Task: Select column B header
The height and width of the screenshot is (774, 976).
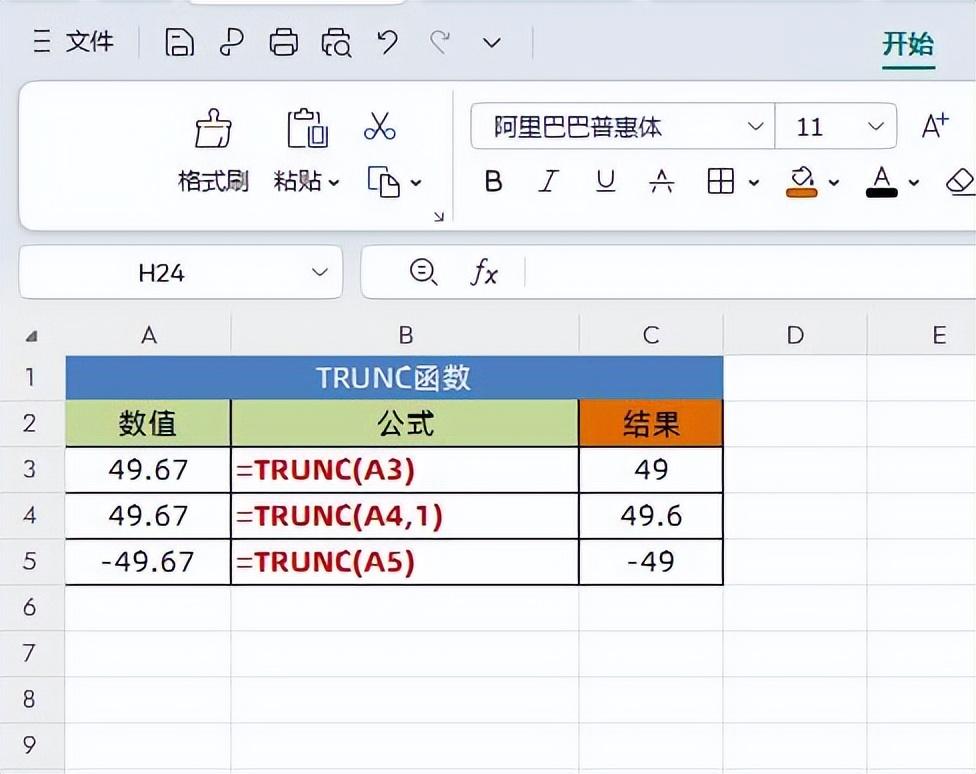Action: coord(405,335)
